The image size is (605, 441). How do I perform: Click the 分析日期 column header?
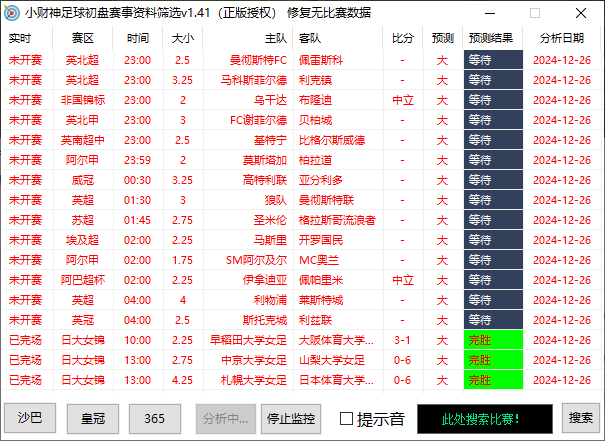[x=563, y=38]
